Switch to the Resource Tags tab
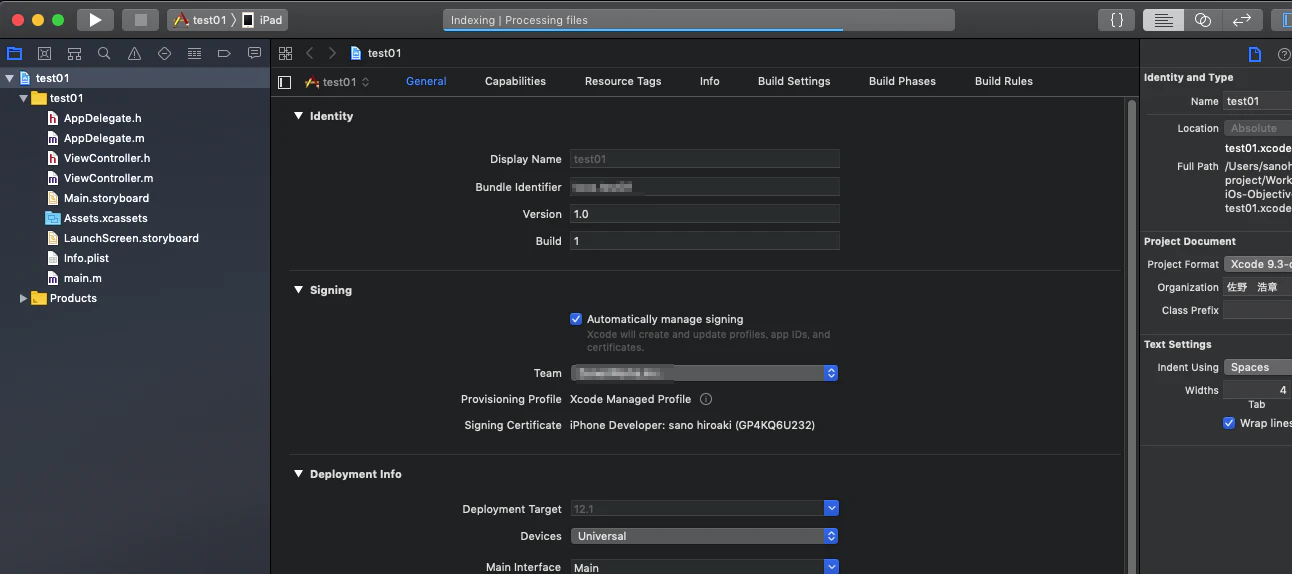1292x574 pixels. (623, 81)
